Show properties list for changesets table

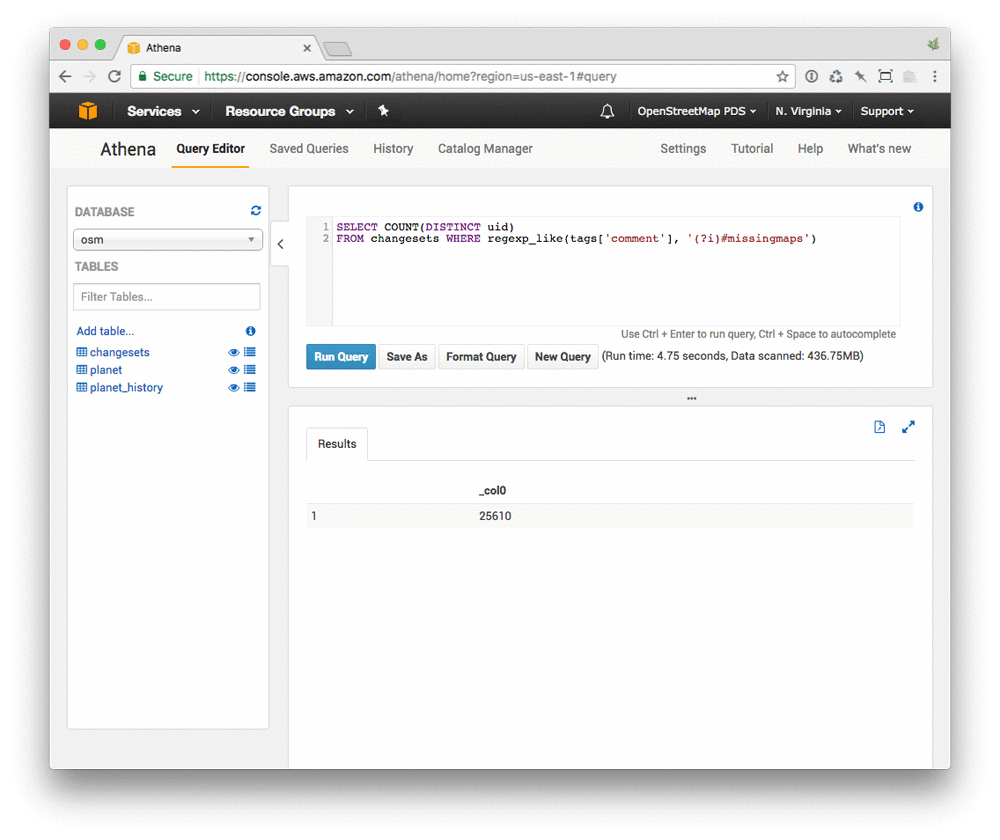[x=250, y=352]
